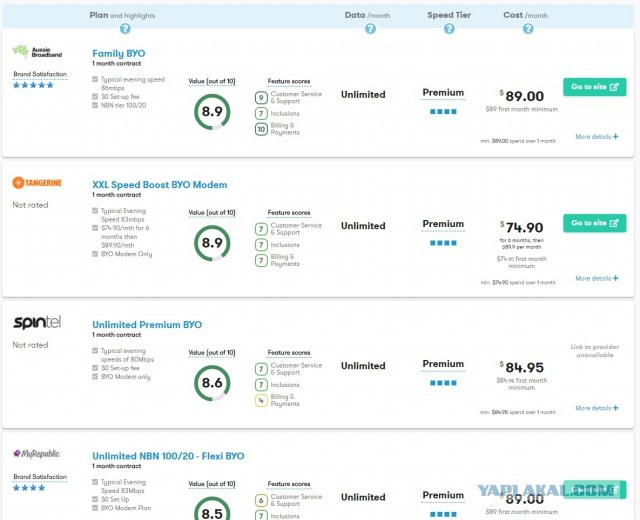Click Speed Tier column header
This screenshot has height=520, width=640.
coord(449,15)
